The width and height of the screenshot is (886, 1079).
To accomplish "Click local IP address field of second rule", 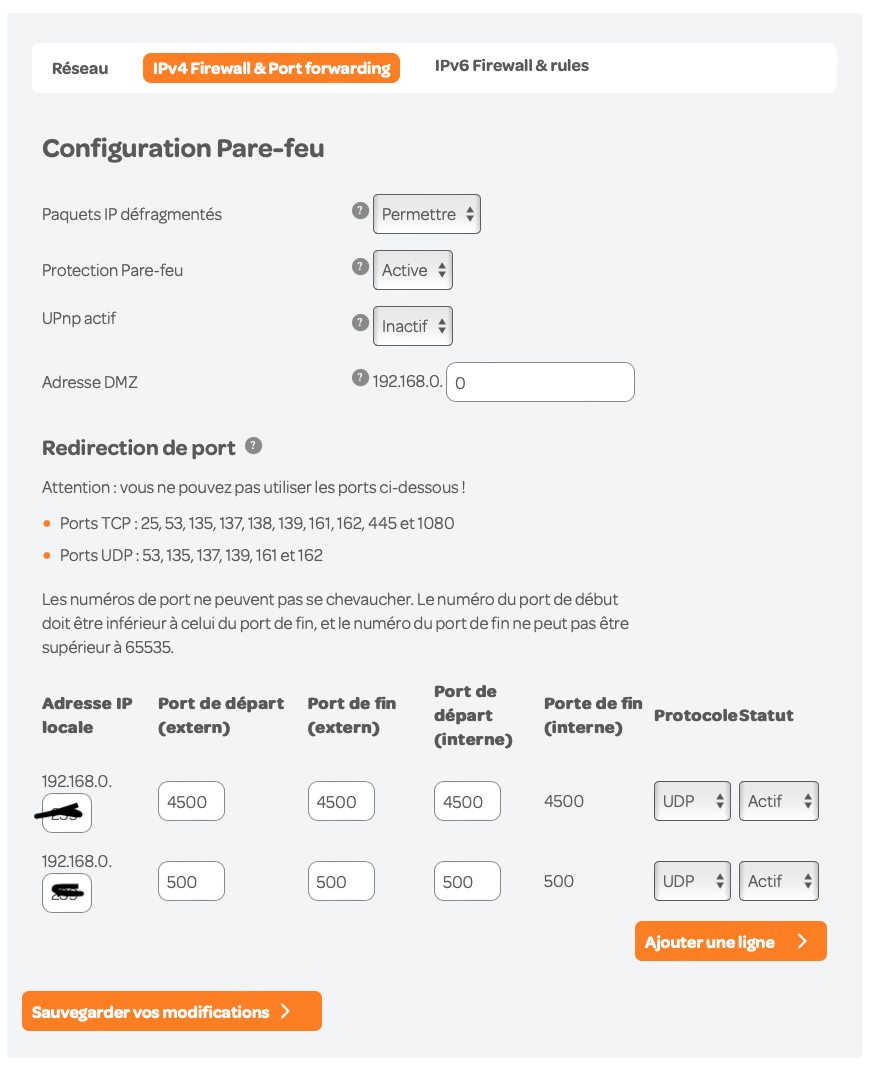I will pos(67,893).
